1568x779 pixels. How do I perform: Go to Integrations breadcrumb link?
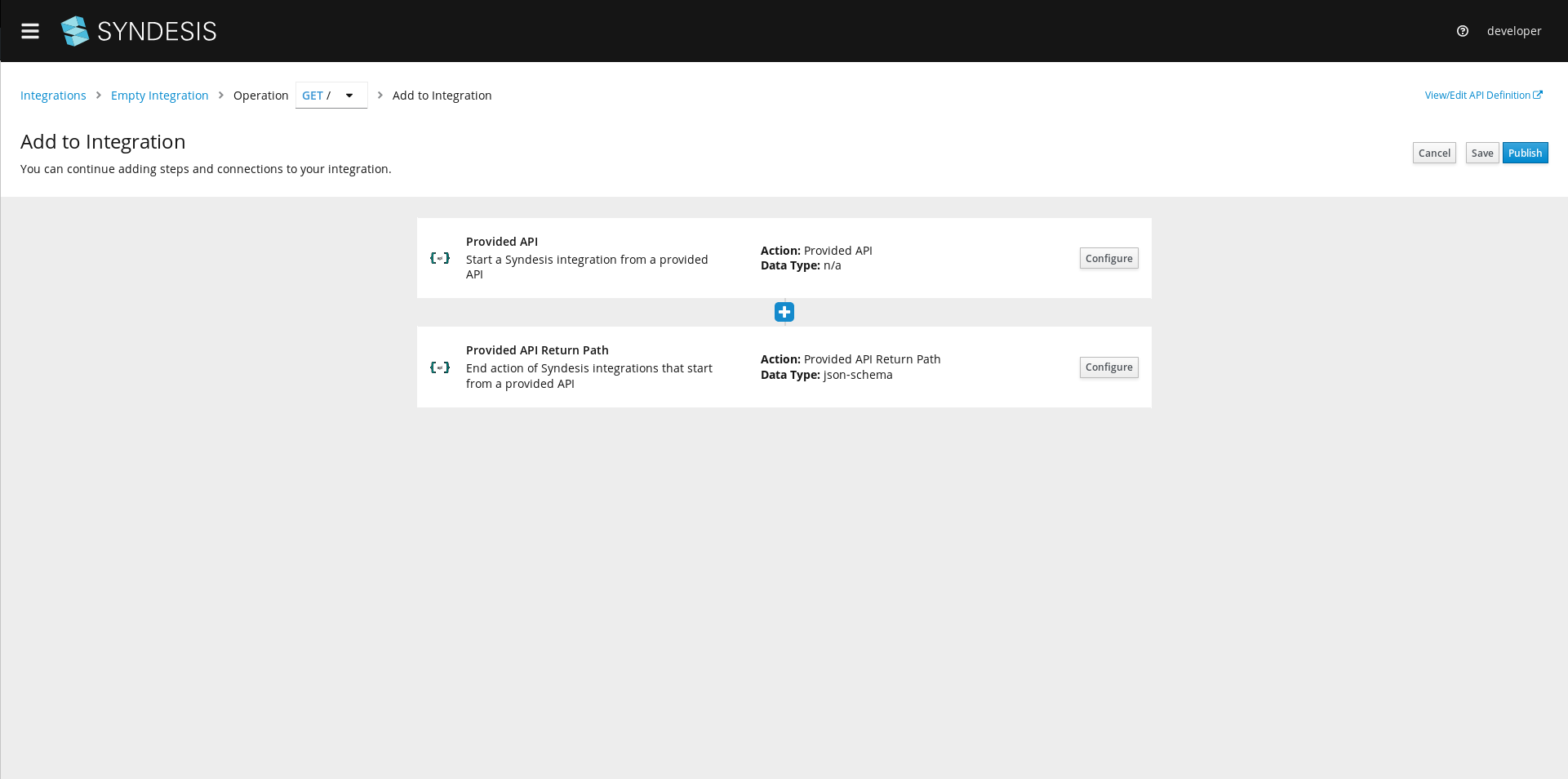coord(53,96)
